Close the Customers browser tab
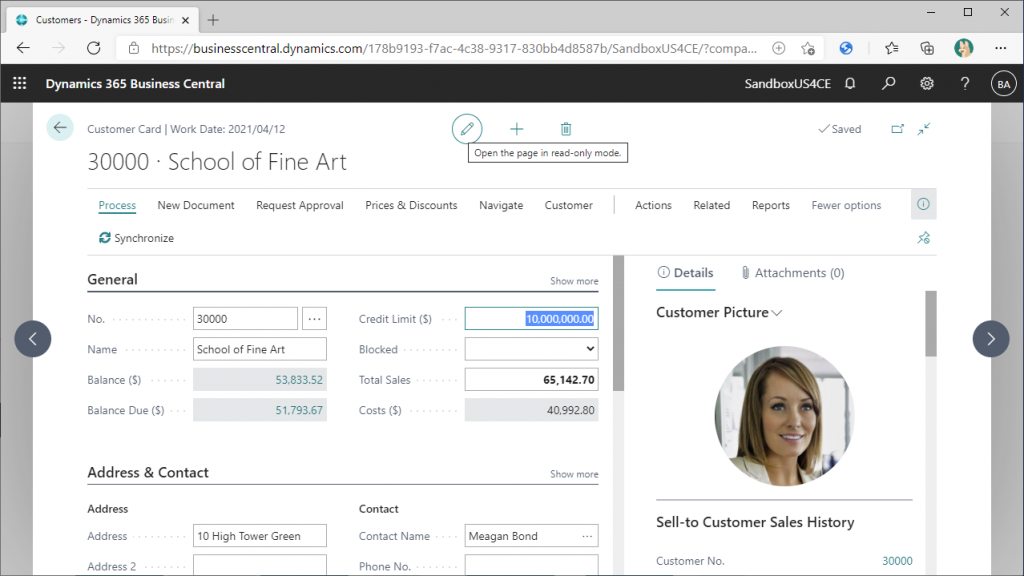The height and width of the screenshot is (576, 1024). pyautogui.click(x=185, y=20)
